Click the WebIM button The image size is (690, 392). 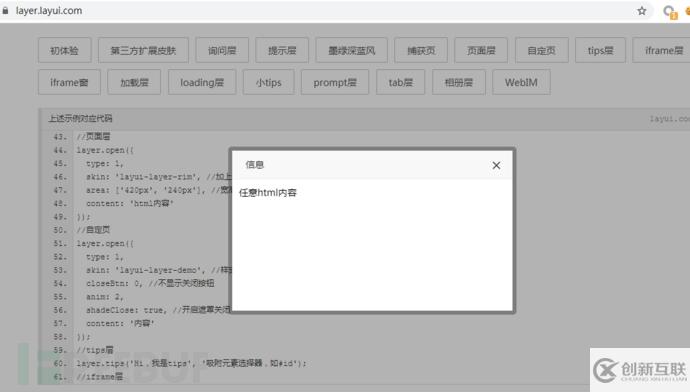521,82
